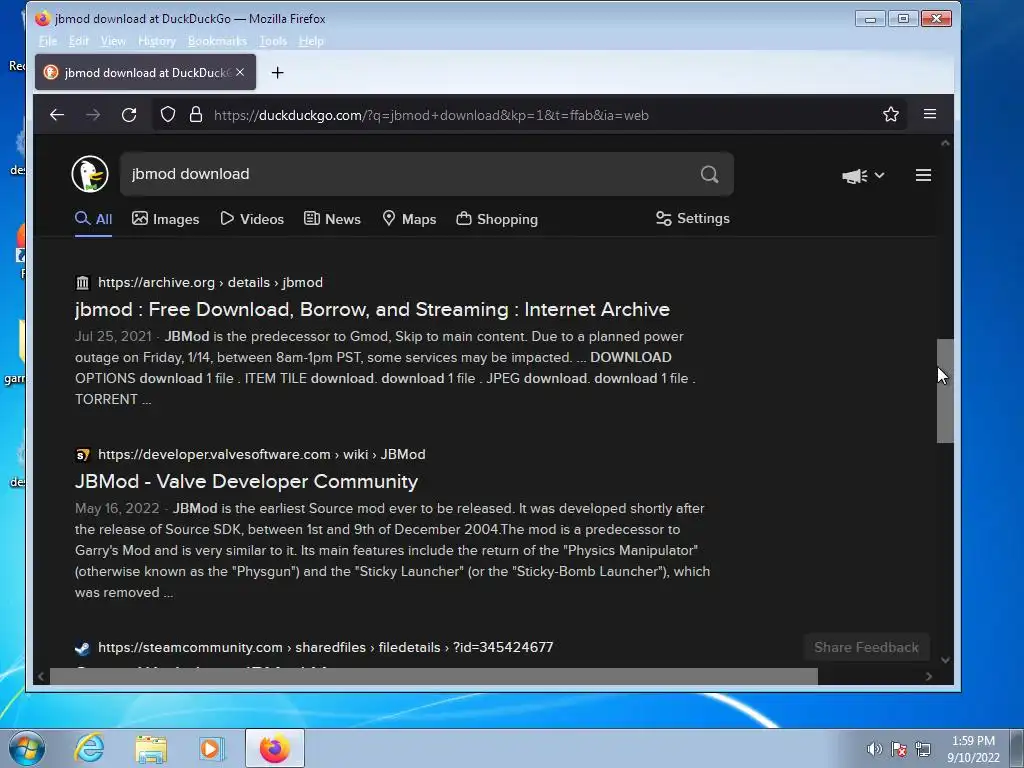Click the taskbar clock showing 1:59 PM
Screen dimensions: 1024x768
(973, 749)
